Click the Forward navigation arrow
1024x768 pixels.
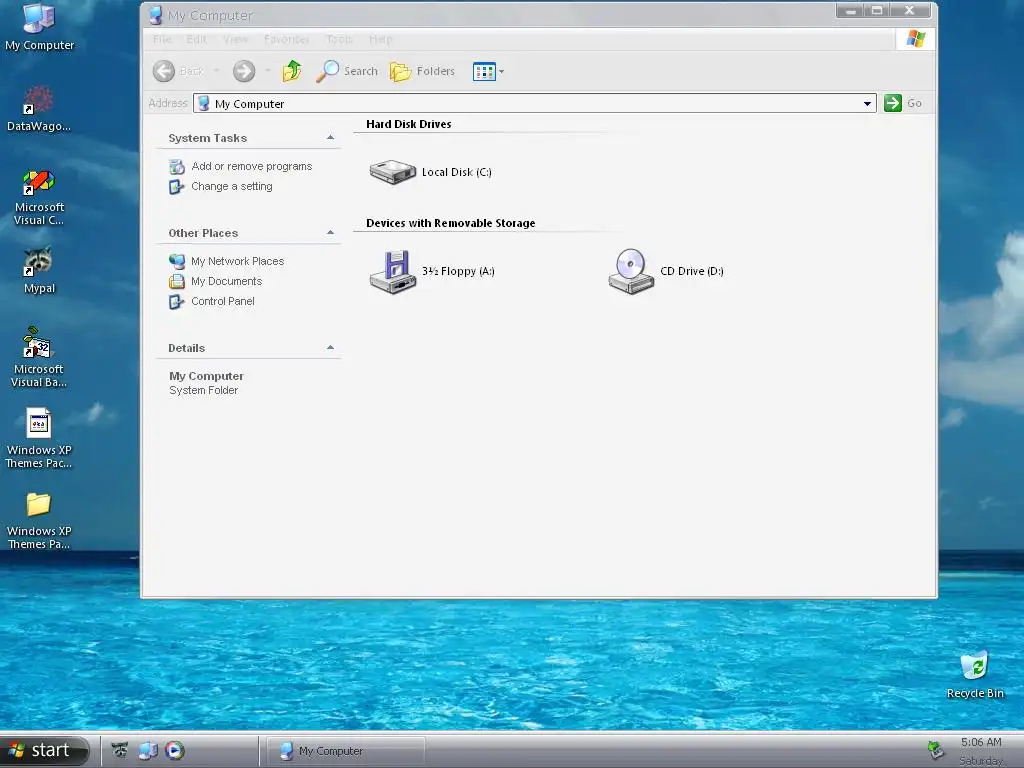click(x=244, y=71)
